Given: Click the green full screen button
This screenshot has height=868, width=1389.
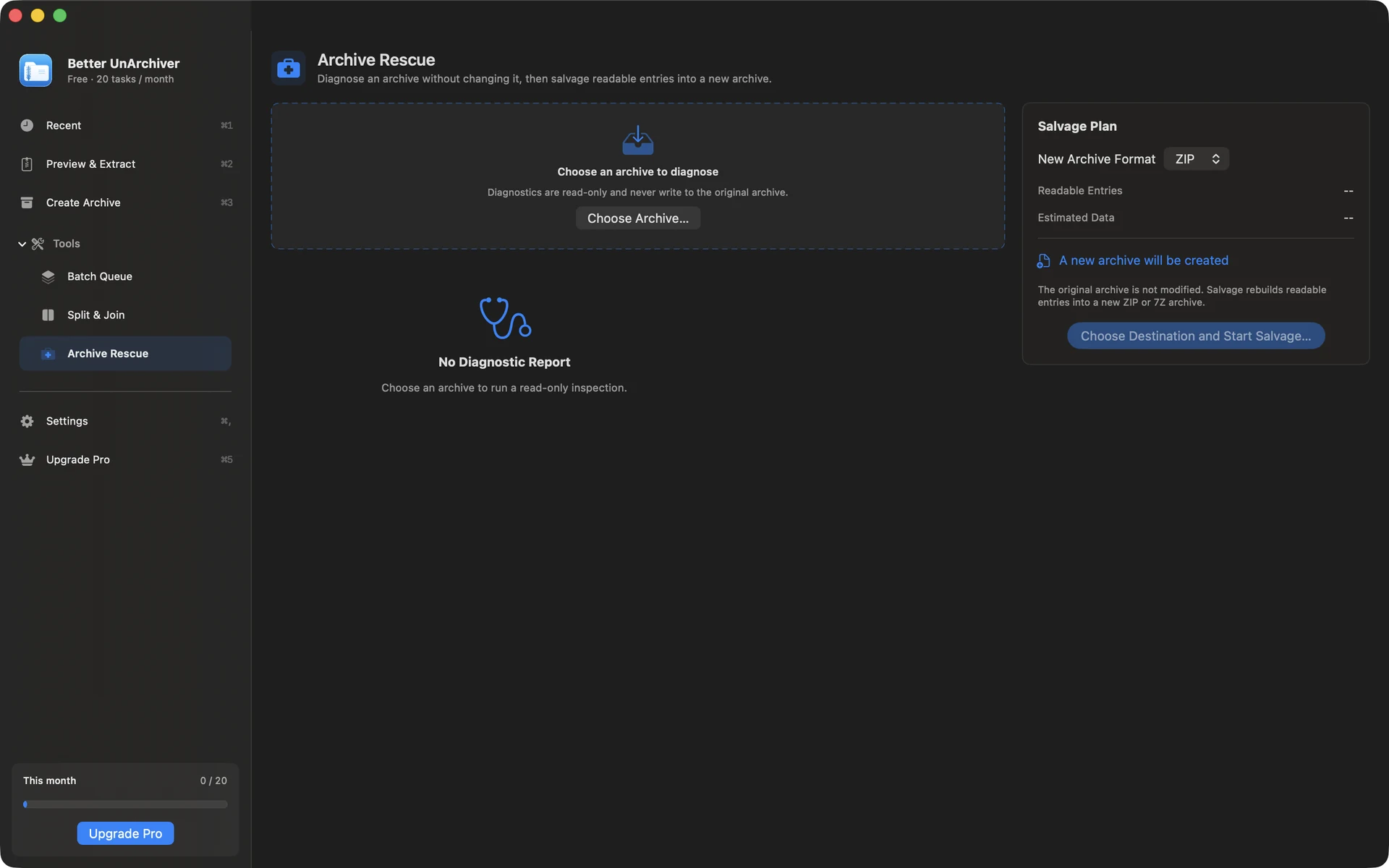Looking at the screenshot, I should point(60,15).
